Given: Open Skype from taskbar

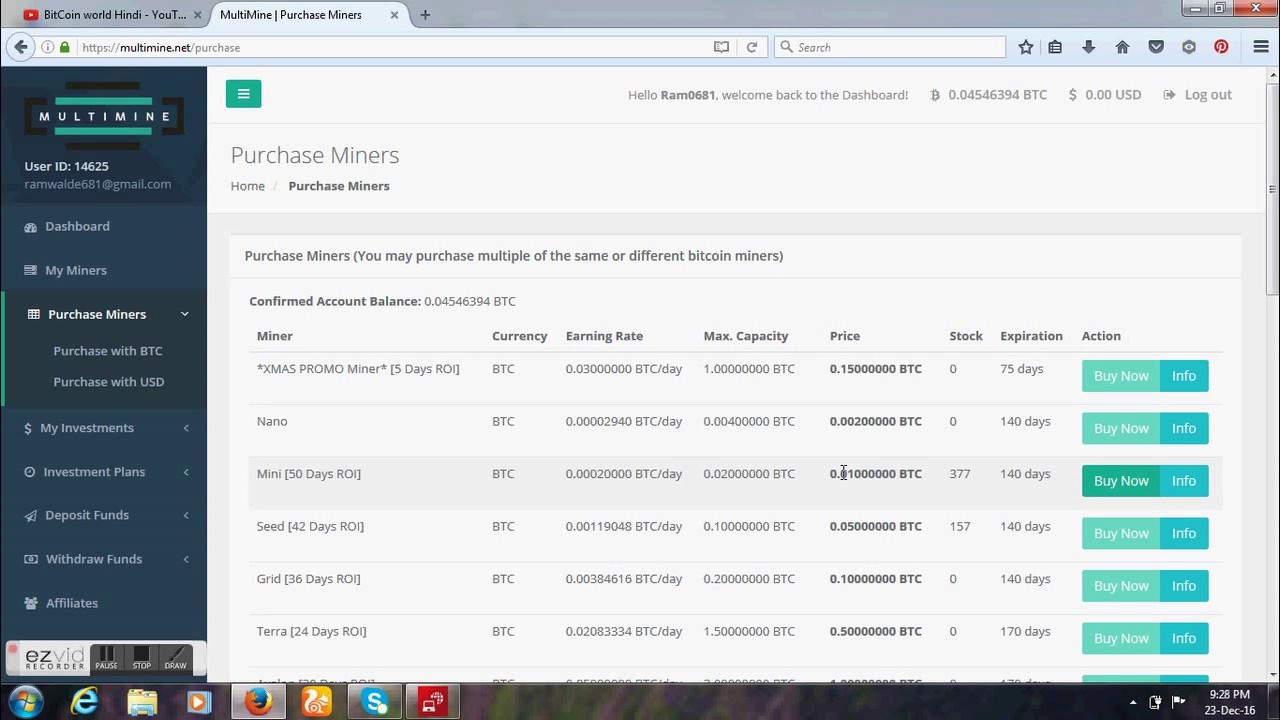Looking at the screenshot, I should tap(375, 702).
